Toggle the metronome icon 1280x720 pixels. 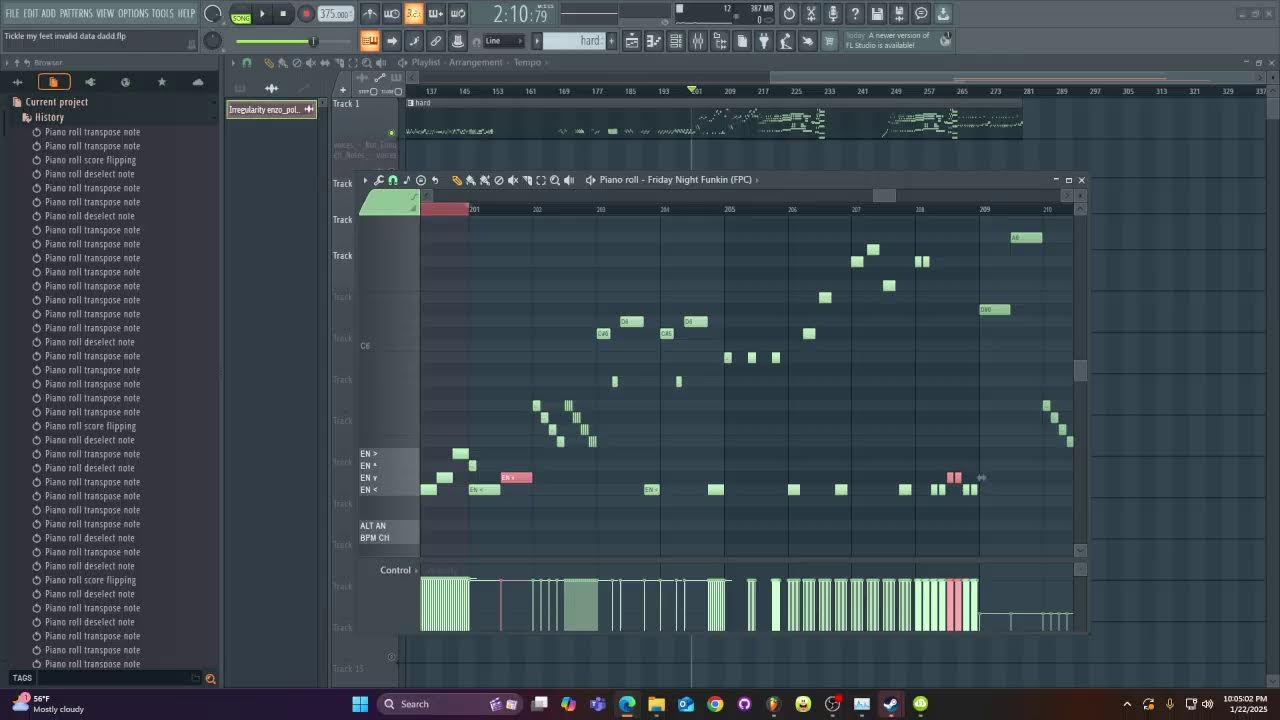370,14
